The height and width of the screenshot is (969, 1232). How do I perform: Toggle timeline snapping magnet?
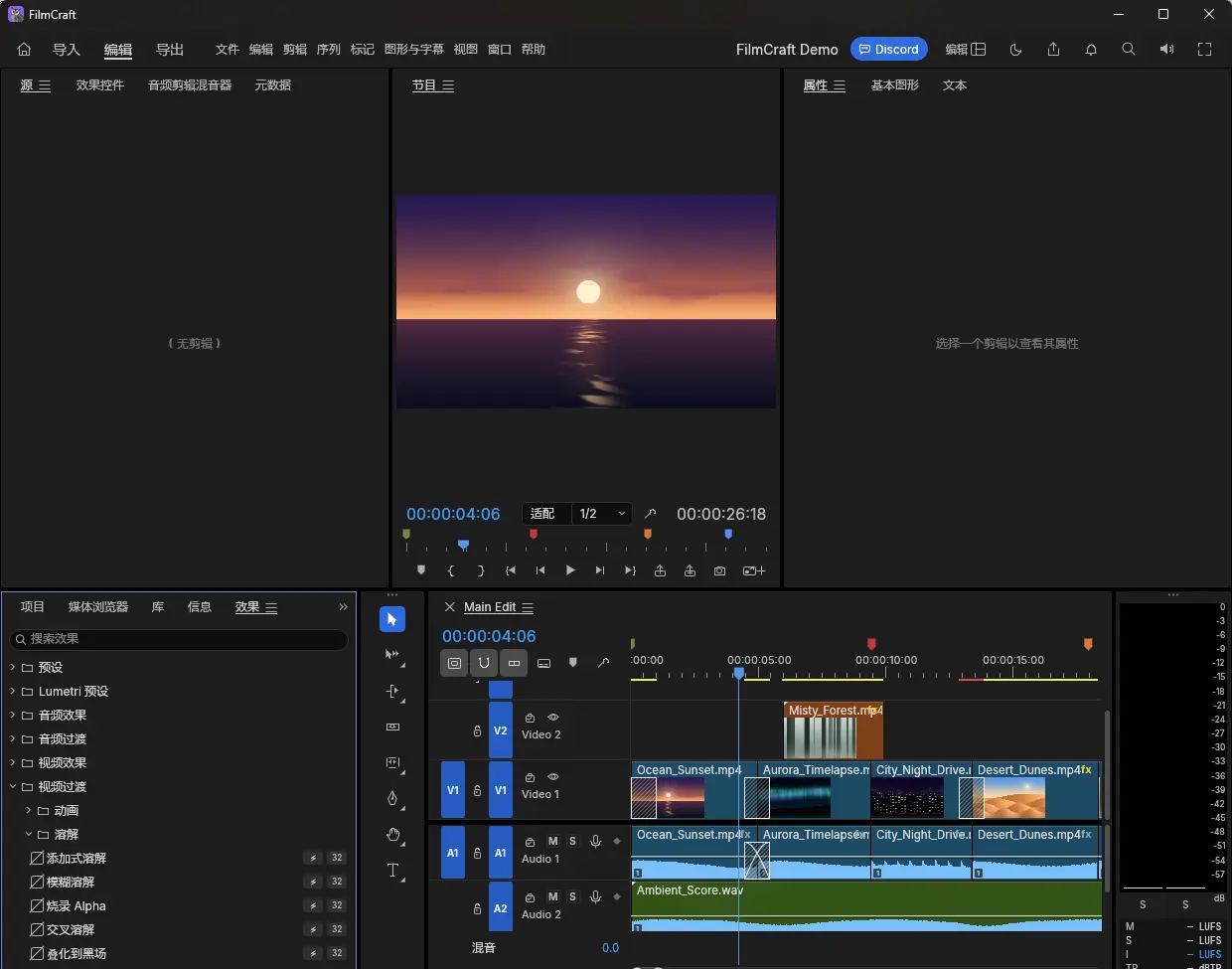tap(484, 663)
